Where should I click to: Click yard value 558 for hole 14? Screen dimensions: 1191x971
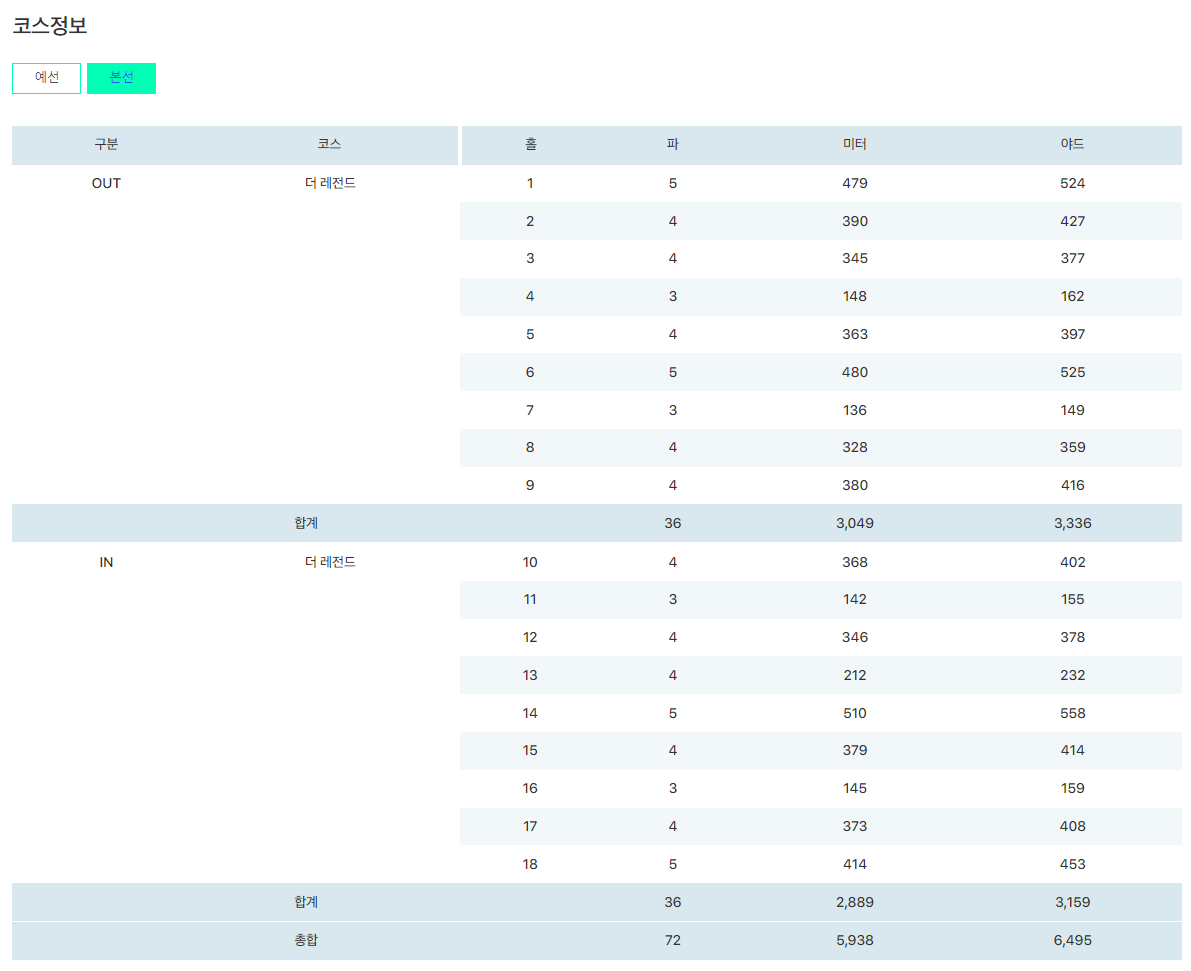(x=1073, y=713)
